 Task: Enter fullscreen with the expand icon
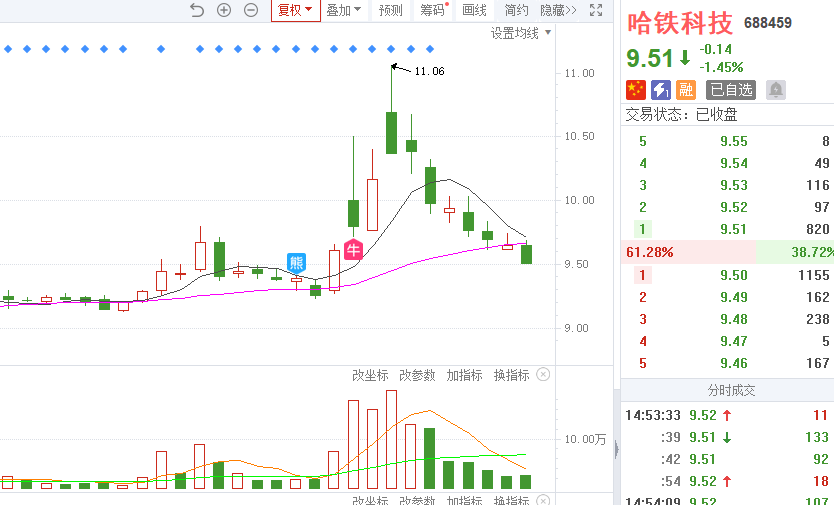pyautogui.click(x=596, y=10)
